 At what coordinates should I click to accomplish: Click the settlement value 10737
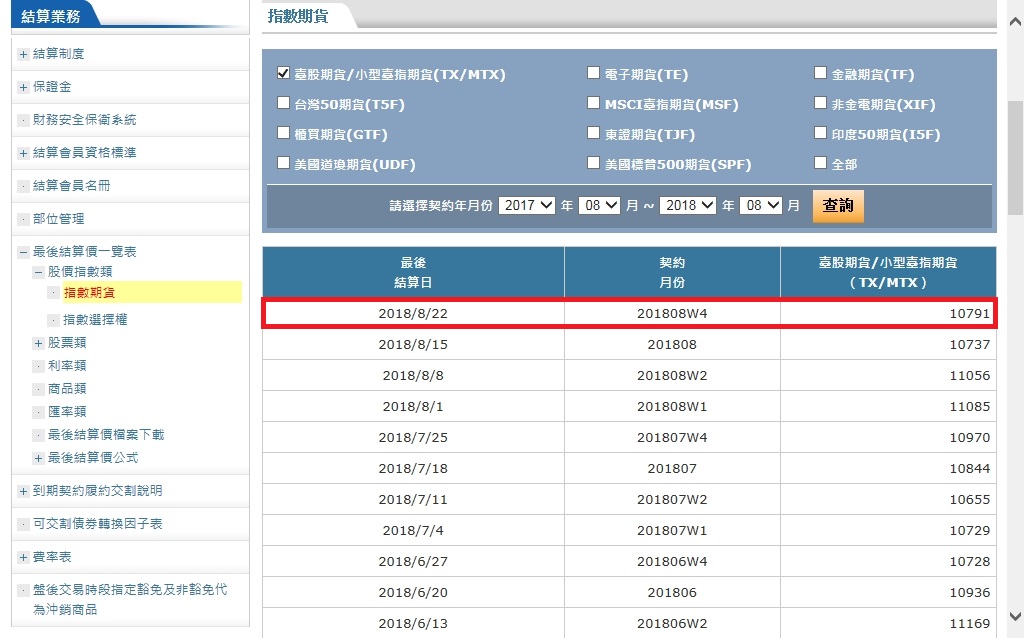point(970,344)
